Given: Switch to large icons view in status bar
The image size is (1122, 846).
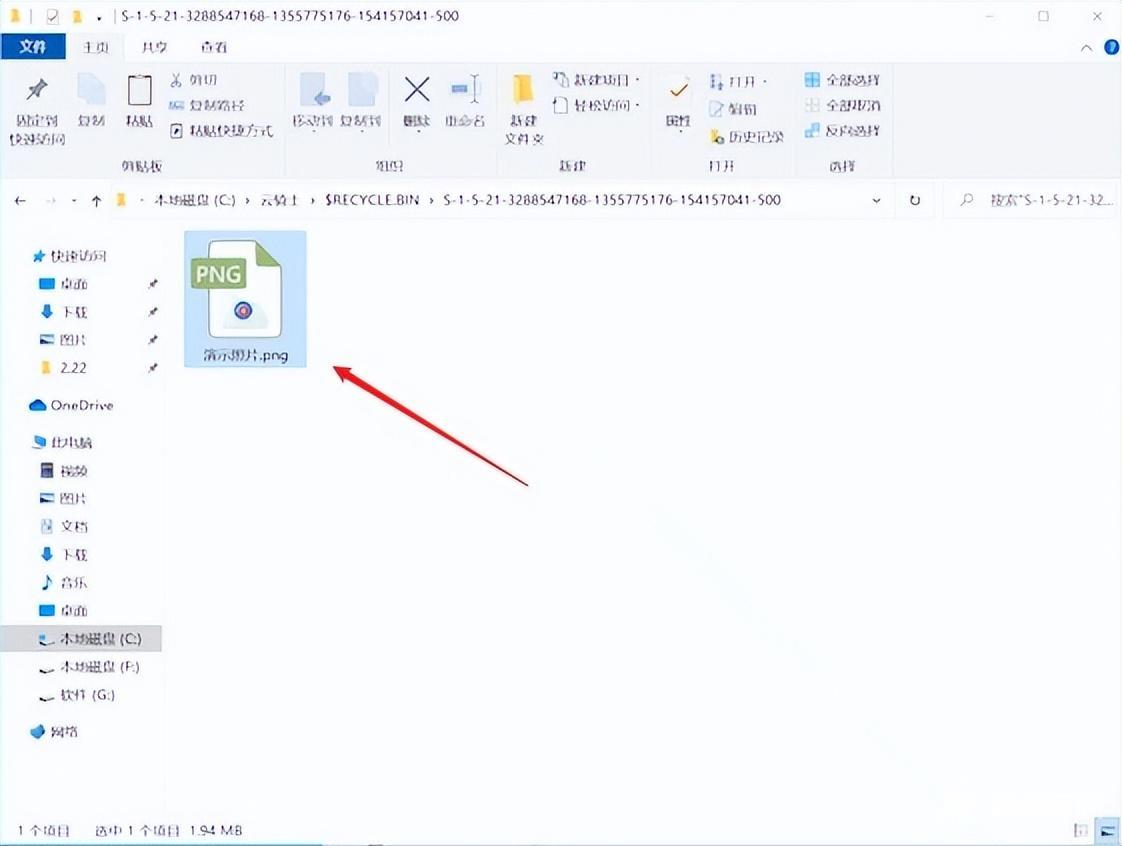Looking at the screenshot, I should (1108, 830).
